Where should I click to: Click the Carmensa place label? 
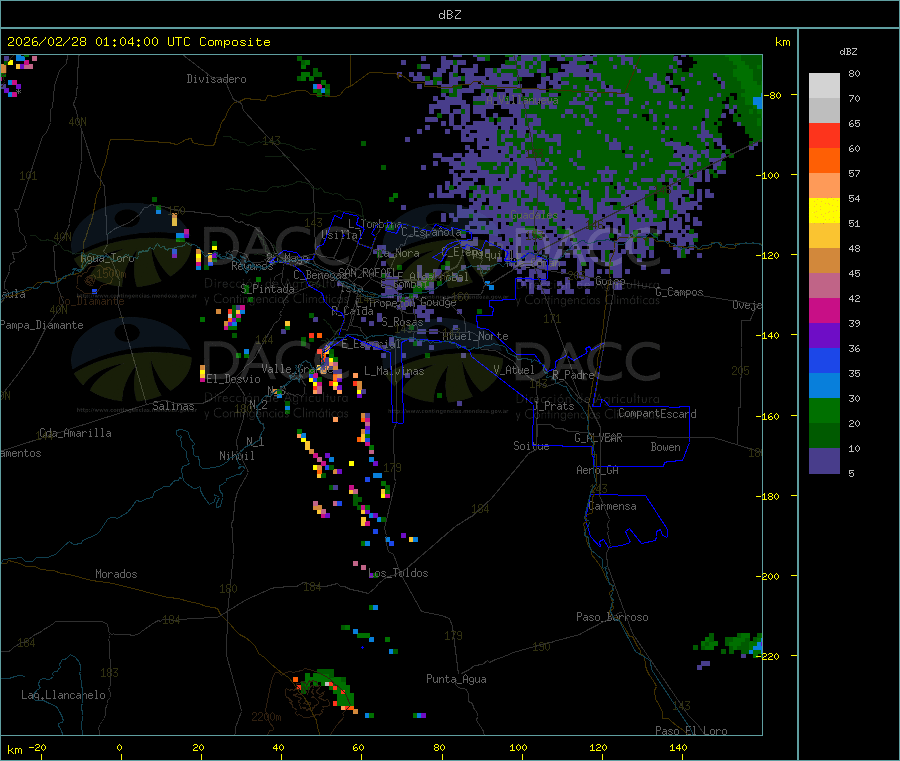612,506
